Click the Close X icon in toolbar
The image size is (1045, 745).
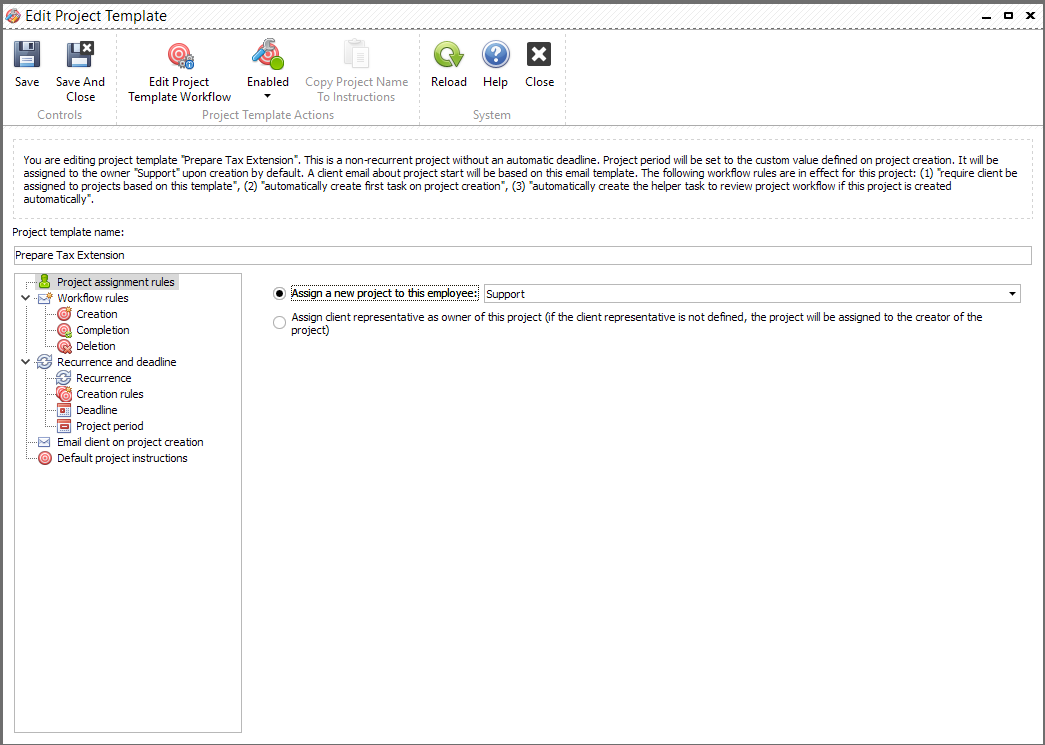tap(539, 55)
